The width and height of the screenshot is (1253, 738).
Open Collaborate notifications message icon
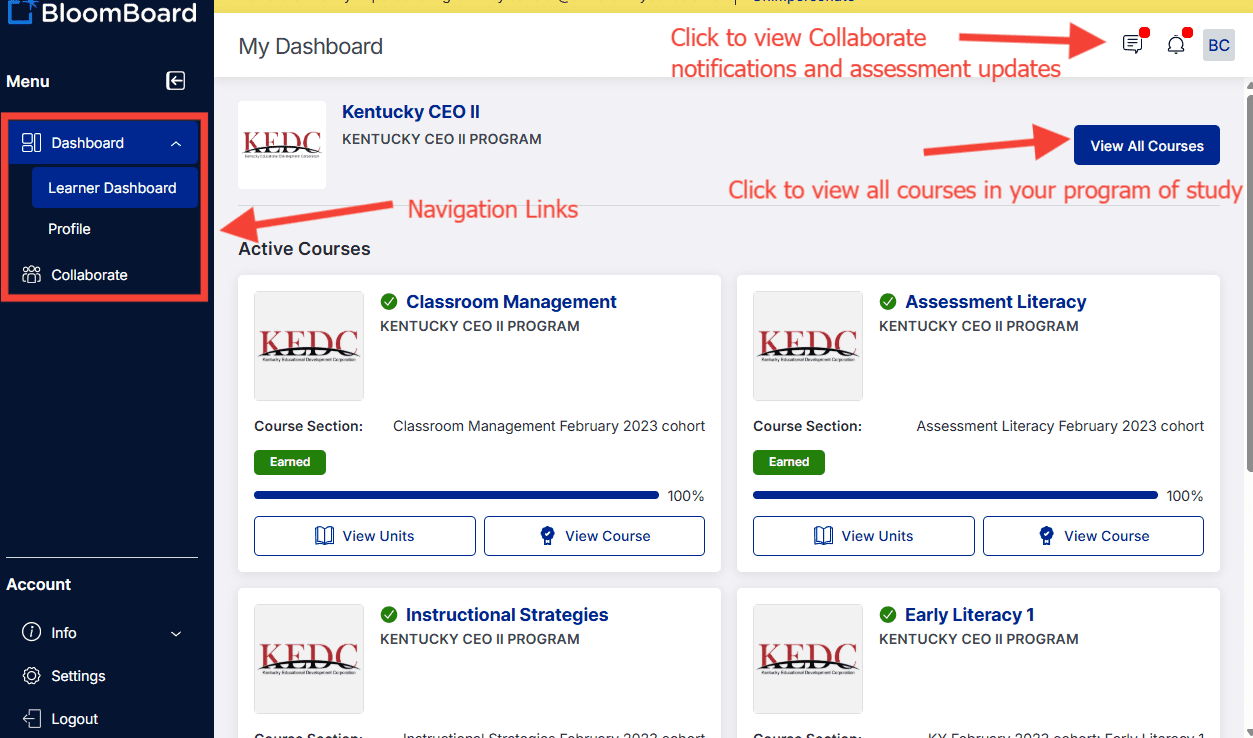pos(1132,44)
